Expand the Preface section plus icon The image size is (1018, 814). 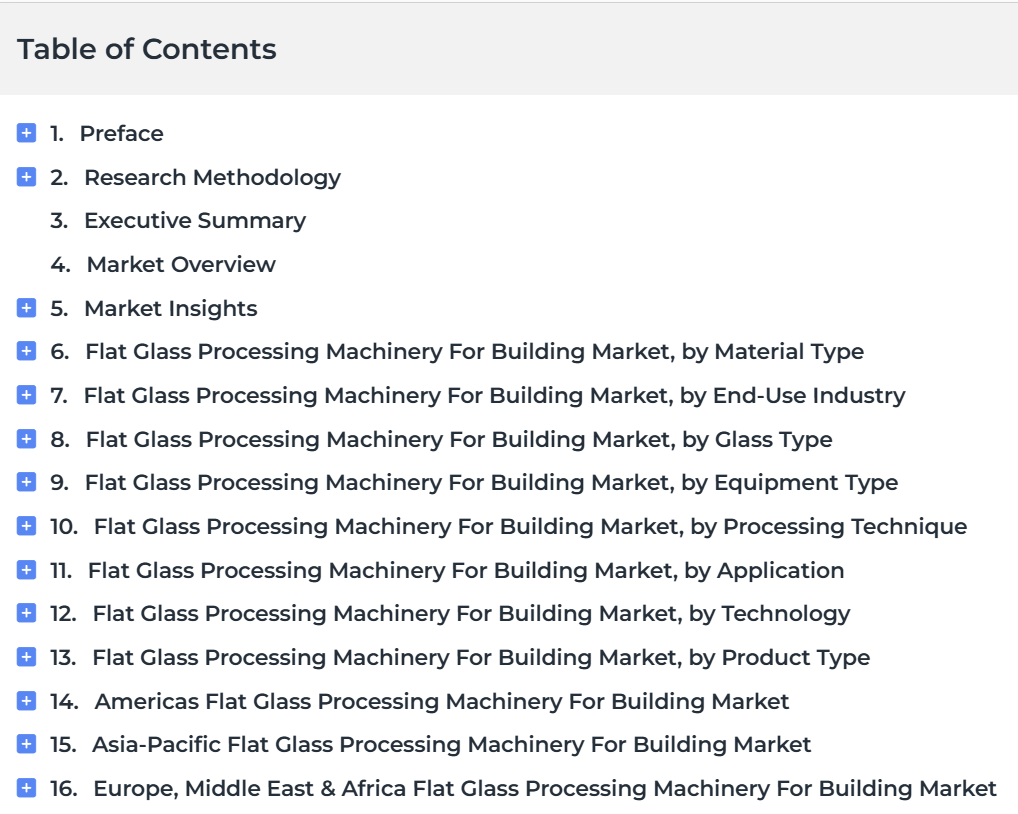click(26, 133)
